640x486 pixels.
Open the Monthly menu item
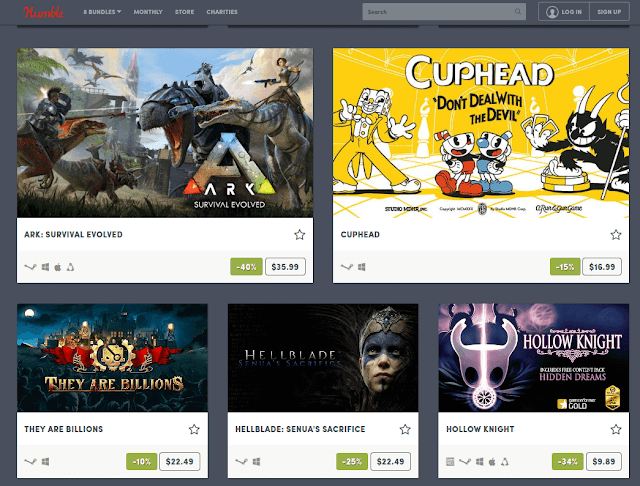148,12
